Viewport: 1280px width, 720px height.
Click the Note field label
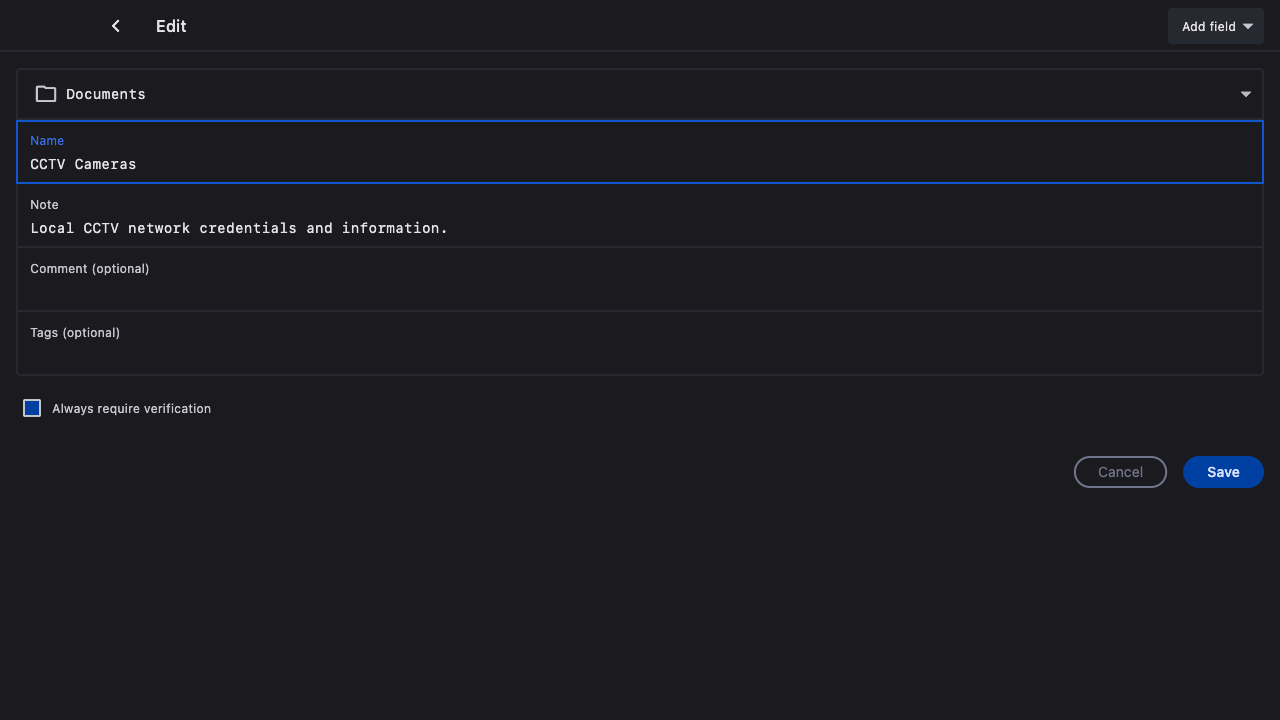(x=44, y=205)
